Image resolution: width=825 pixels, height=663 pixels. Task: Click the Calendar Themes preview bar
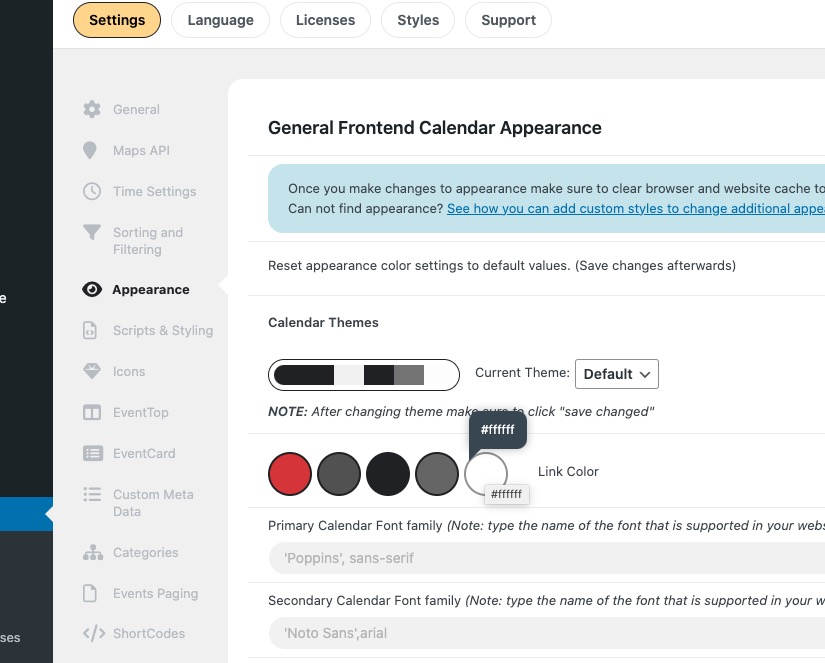(364, 375)
